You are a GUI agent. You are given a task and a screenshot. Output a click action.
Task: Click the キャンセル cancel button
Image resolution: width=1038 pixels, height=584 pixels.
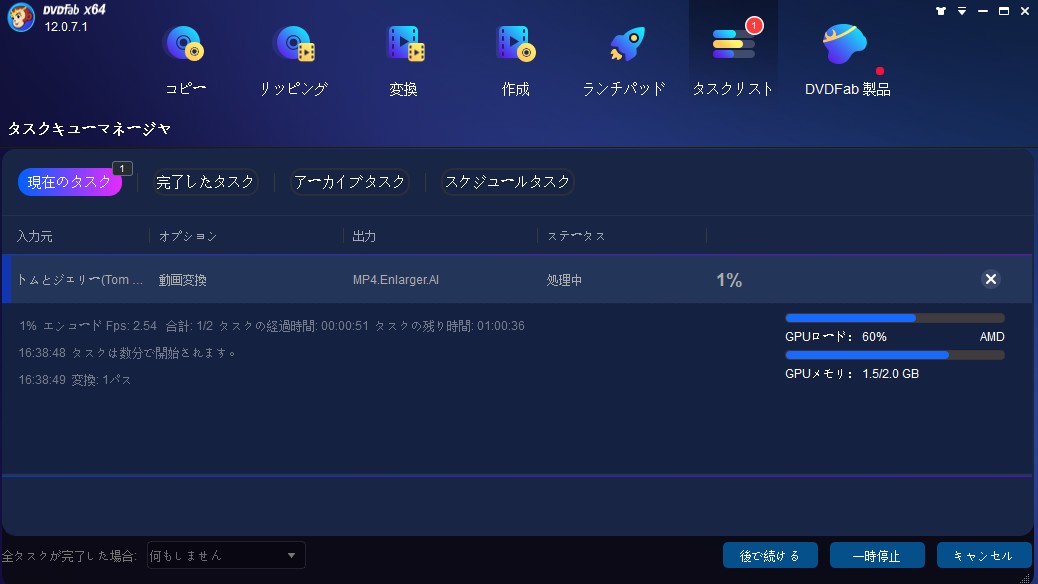[x=984, y=556]
